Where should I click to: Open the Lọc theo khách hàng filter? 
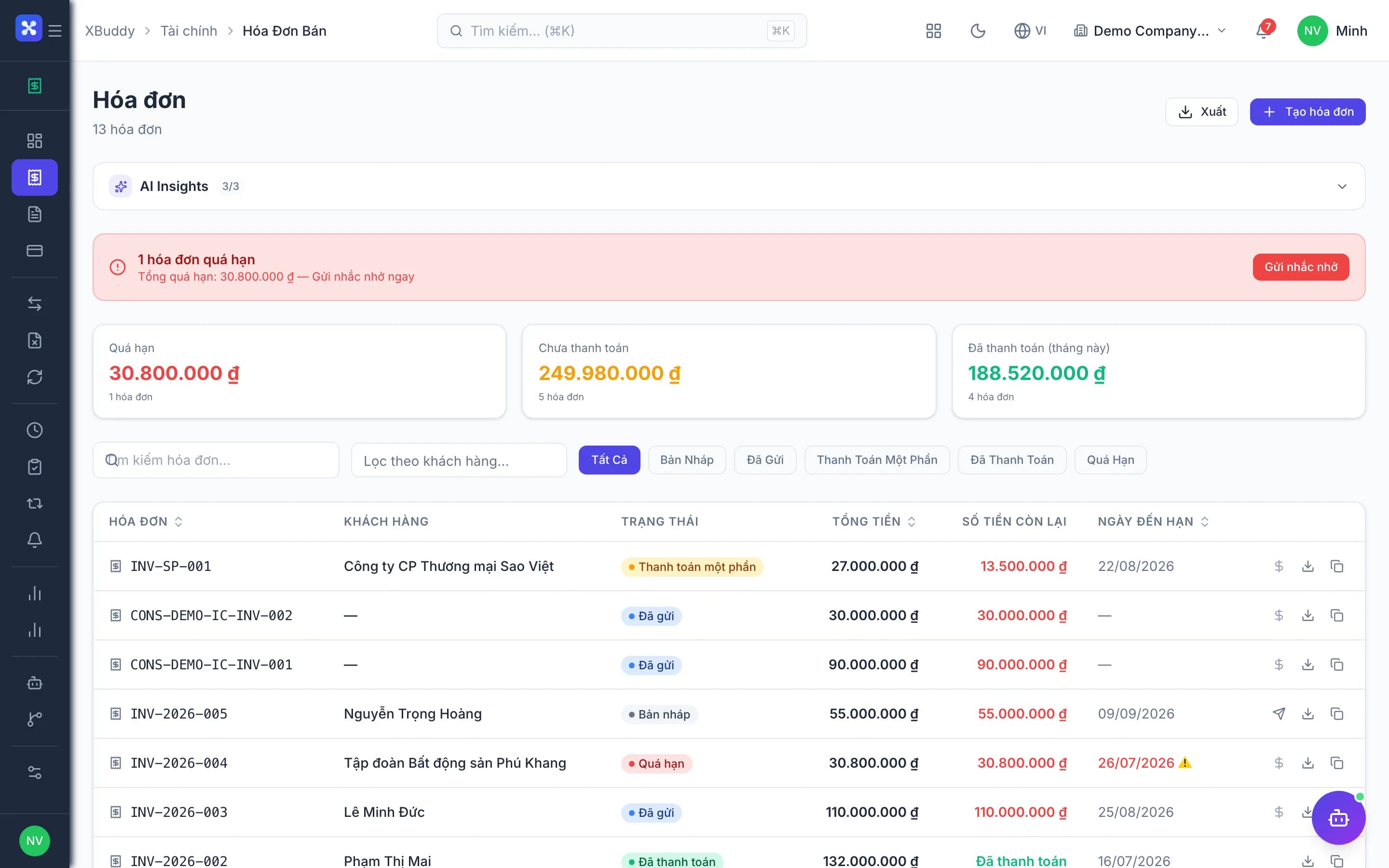pyautogui.click(x=459, y=461)
